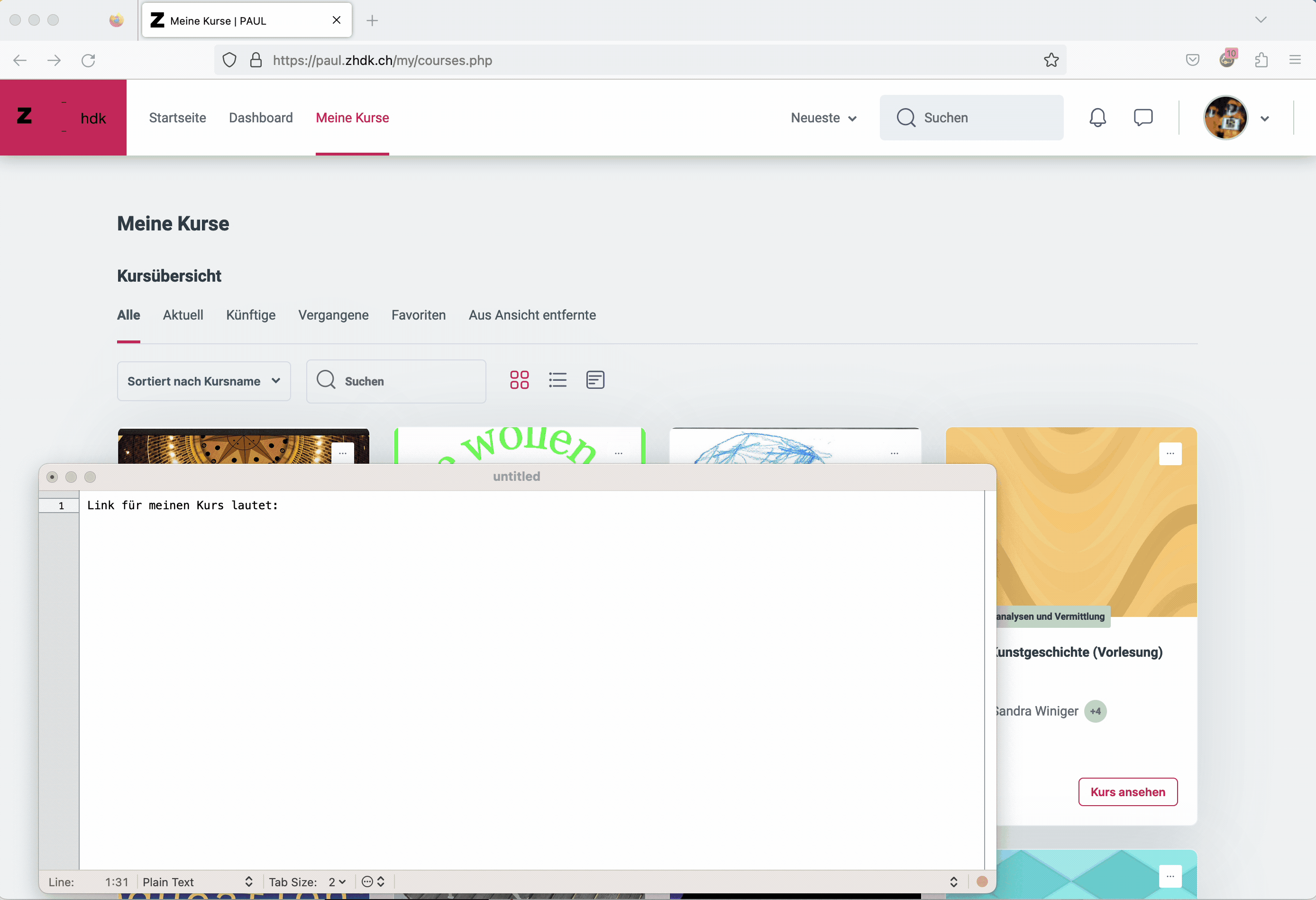Open options menu on Kunstgeschichte course card
The height and width of the screenshot is (900, 1316).
click(x=1170, y=454)
